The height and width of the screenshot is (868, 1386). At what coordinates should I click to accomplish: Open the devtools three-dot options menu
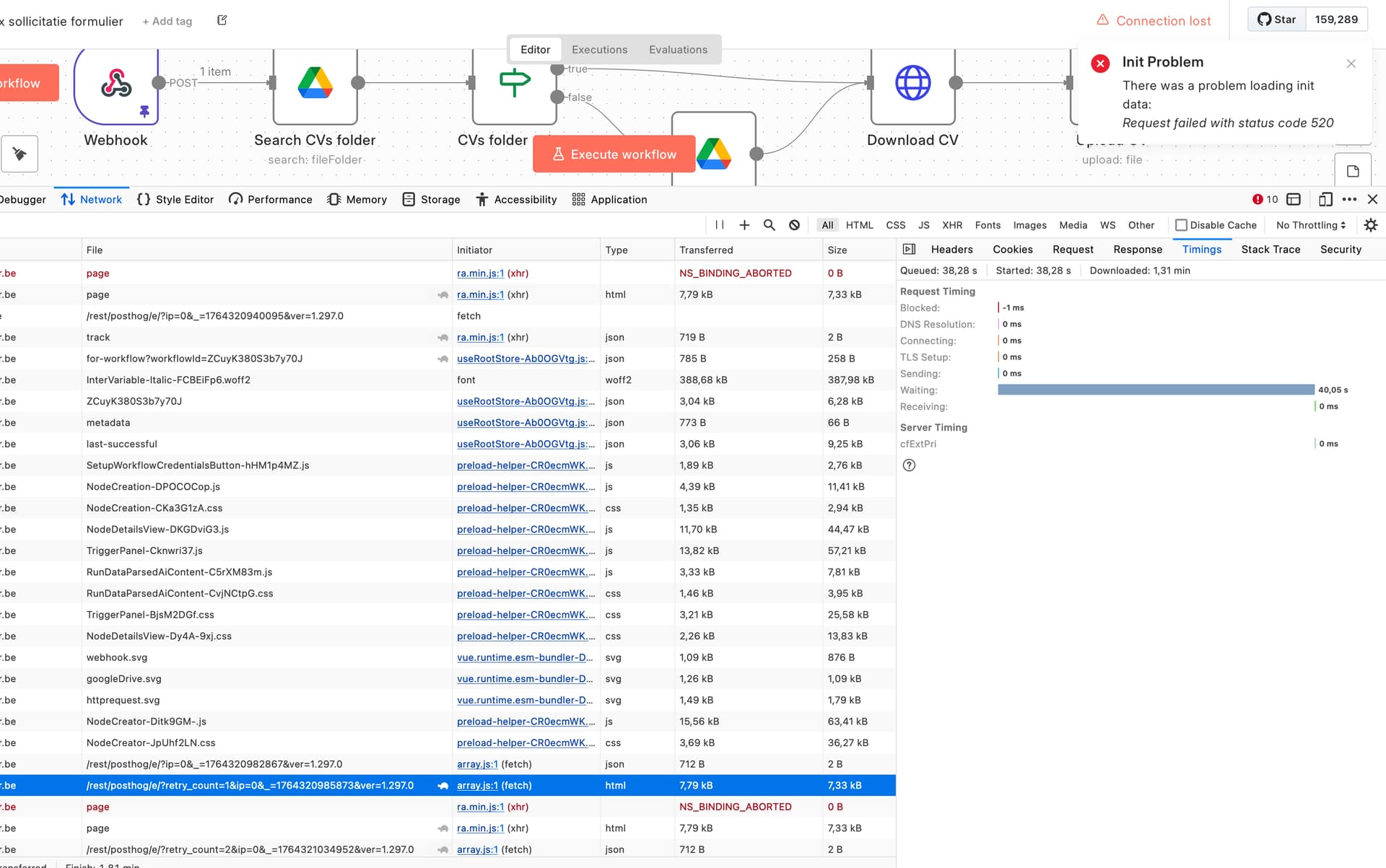1348,200
